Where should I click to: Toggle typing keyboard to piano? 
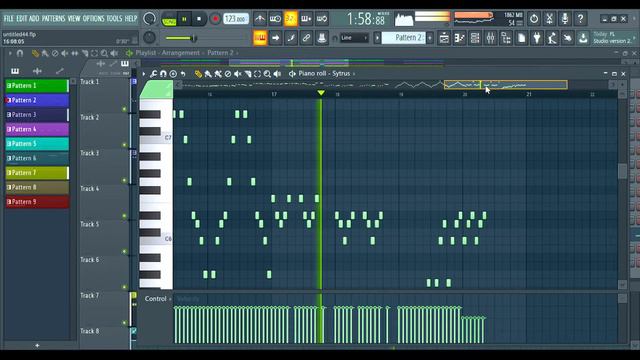tap(260, 38)
